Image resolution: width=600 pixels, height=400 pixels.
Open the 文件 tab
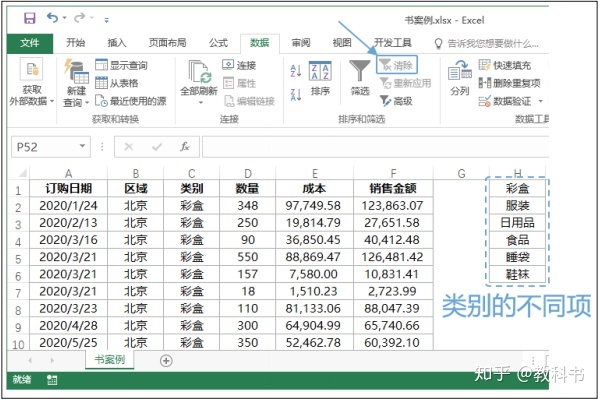[29, 43]
